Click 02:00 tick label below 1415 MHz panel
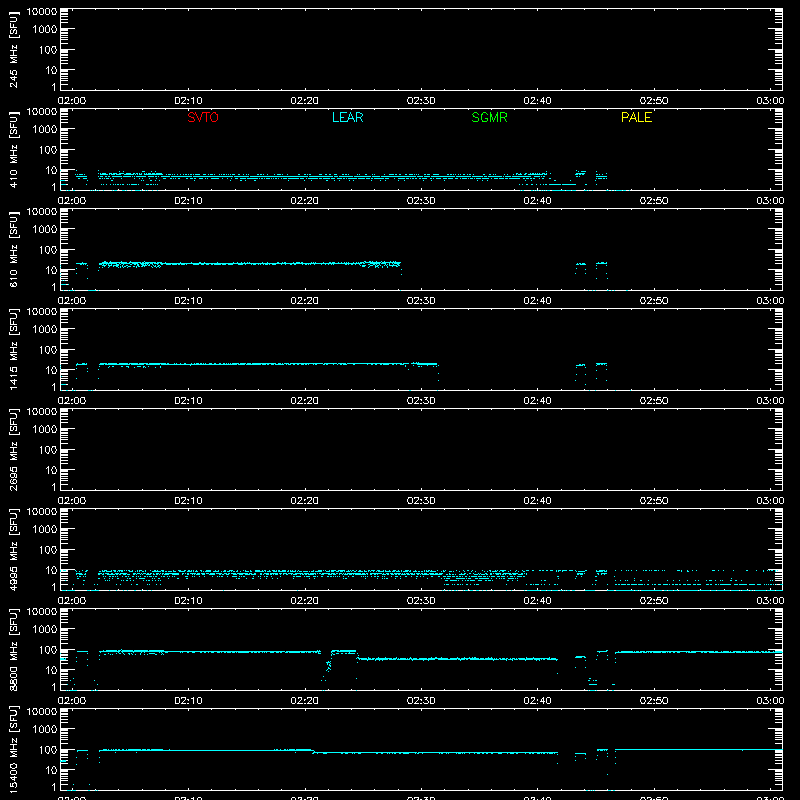Viewport: 800px width, 800px height. (72, 401)
